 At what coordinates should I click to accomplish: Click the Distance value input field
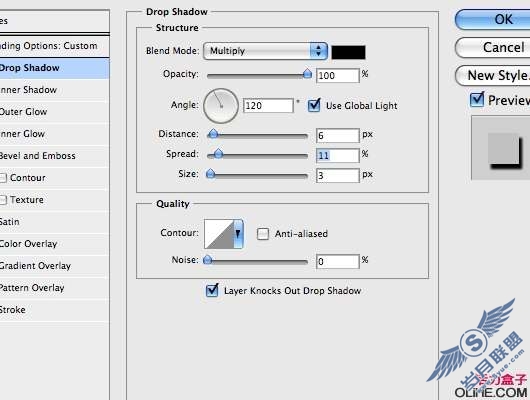pos(337,136)
